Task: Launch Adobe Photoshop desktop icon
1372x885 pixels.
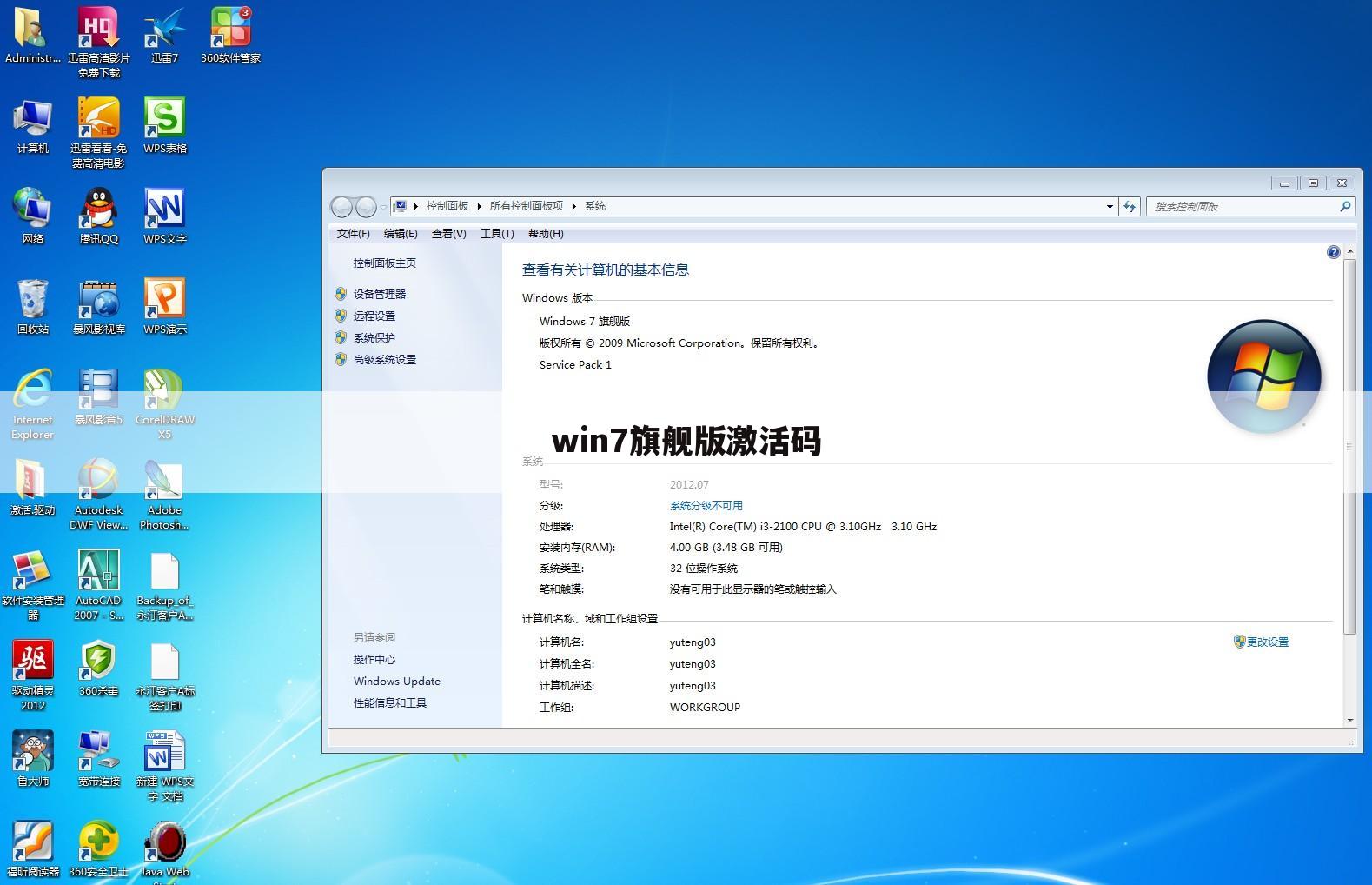Action: coord(164,494)
